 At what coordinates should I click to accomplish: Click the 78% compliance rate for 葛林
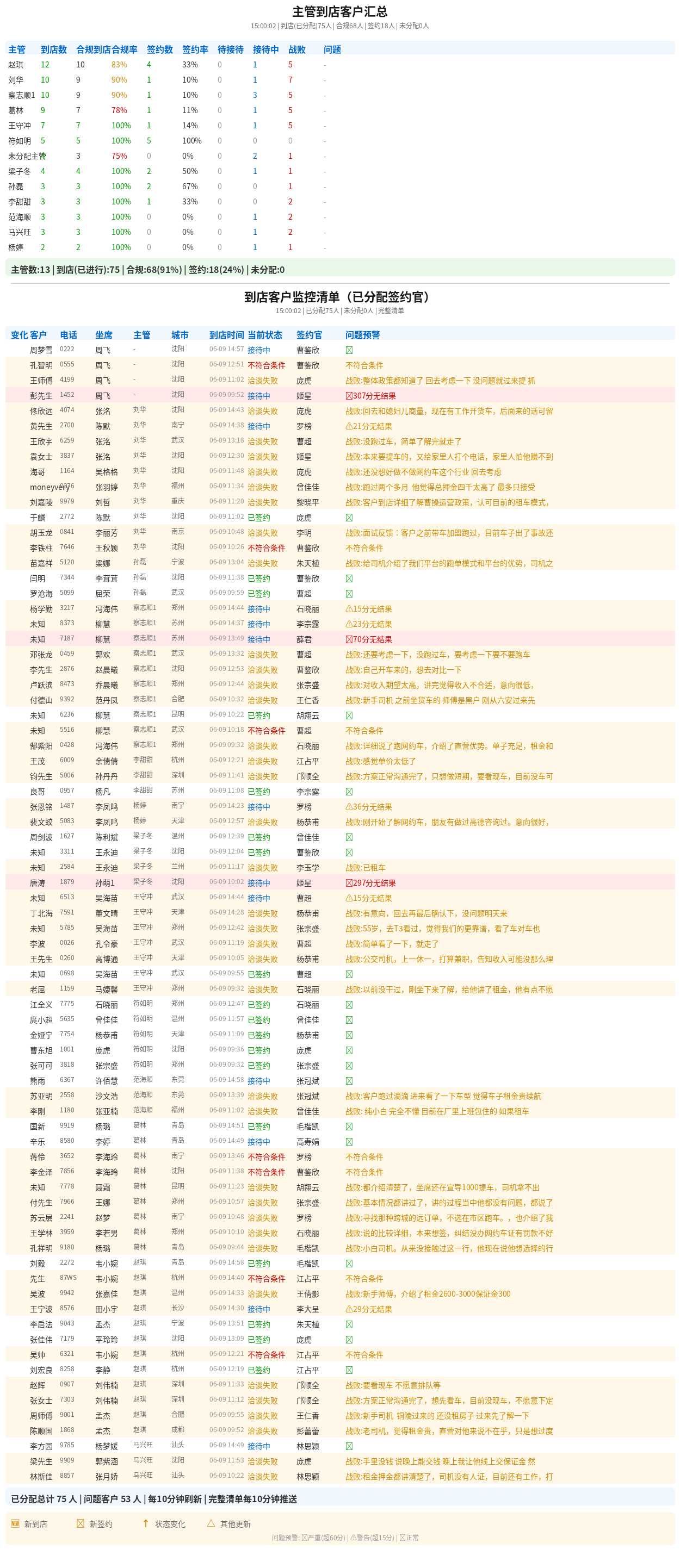(x=119, y=110)
